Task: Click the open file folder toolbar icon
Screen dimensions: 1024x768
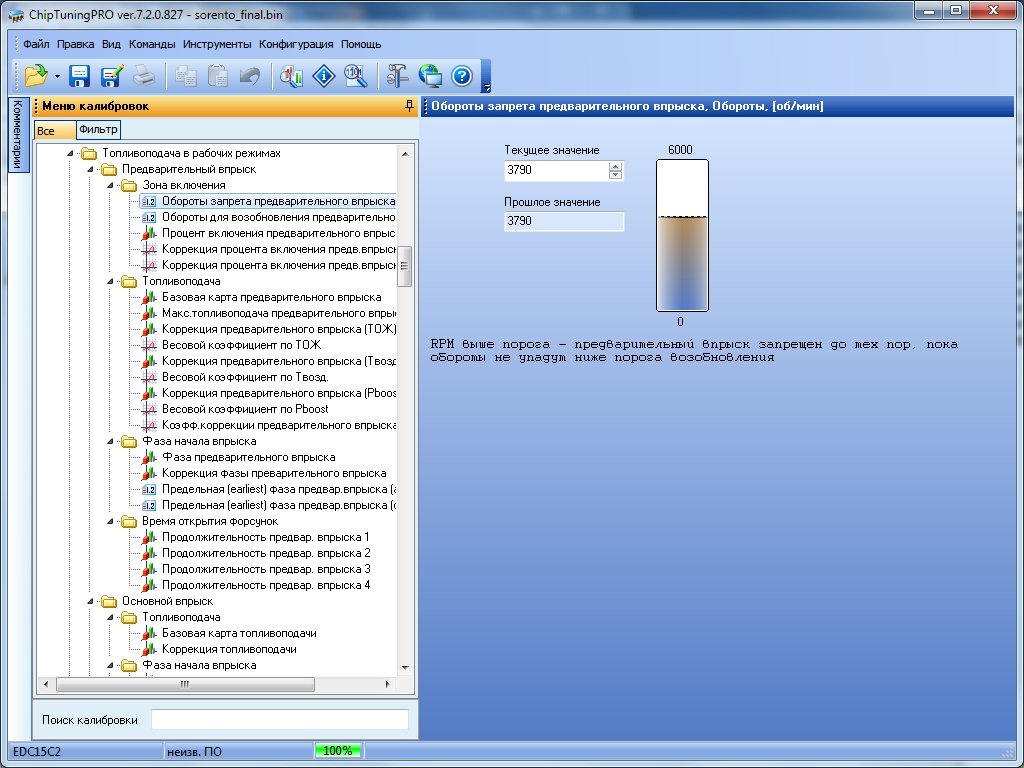Action: (36, 75)
